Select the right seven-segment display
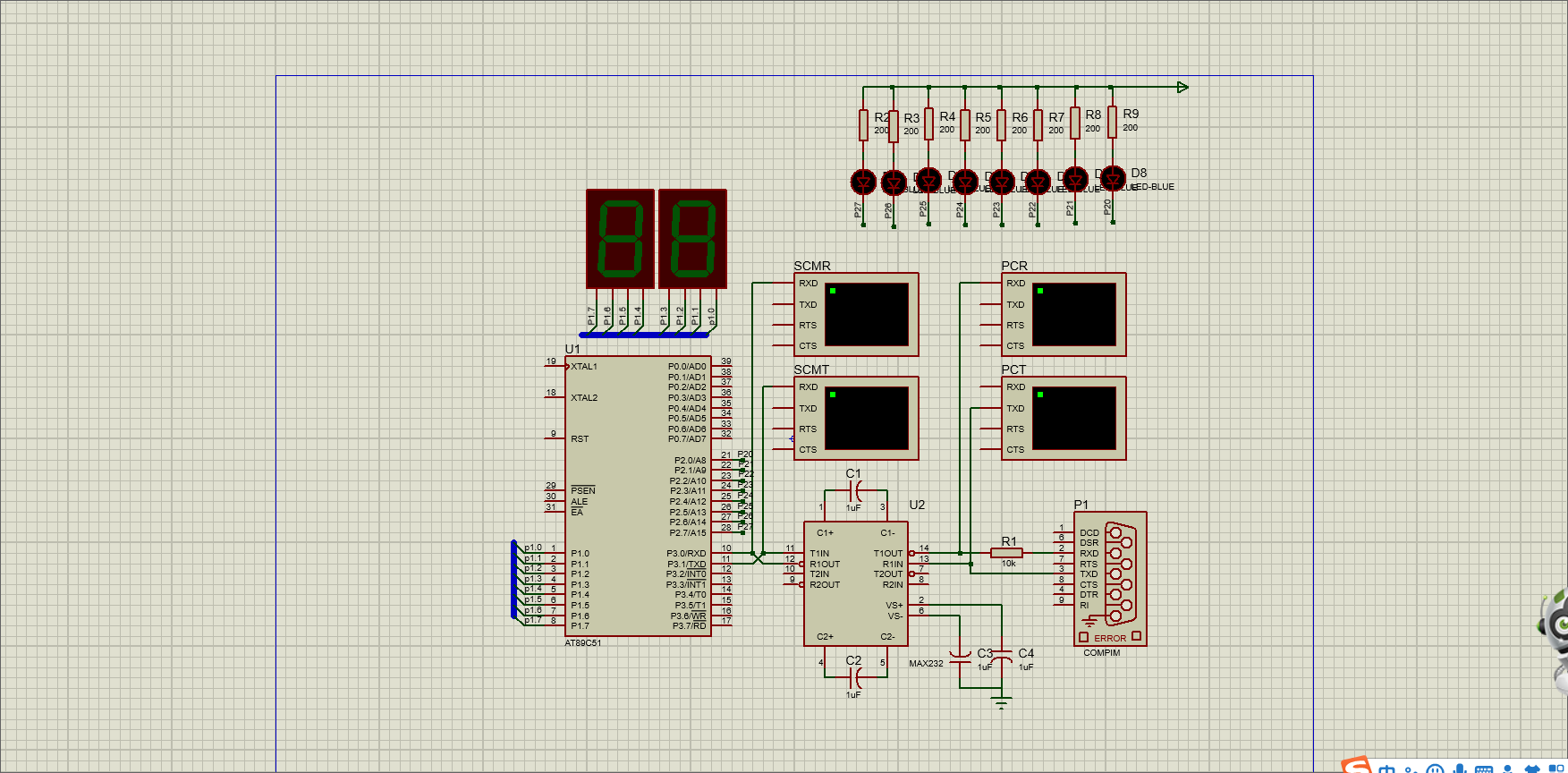1568x773 pixels. point(692,239)
